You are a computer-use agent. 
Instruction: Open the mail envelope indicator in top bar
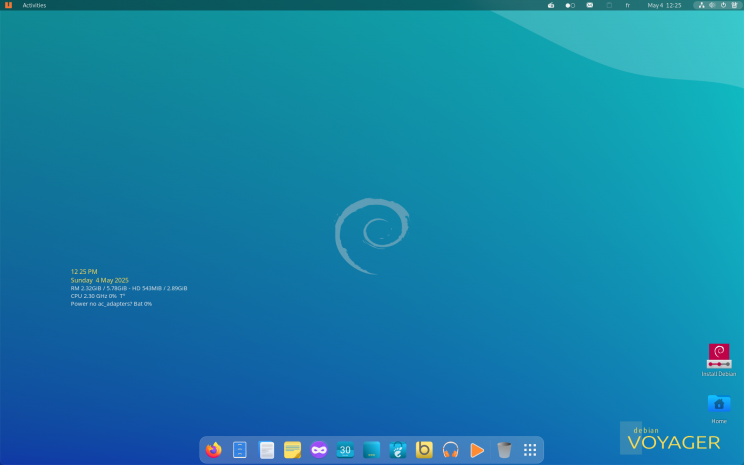(x=590, y=5)
